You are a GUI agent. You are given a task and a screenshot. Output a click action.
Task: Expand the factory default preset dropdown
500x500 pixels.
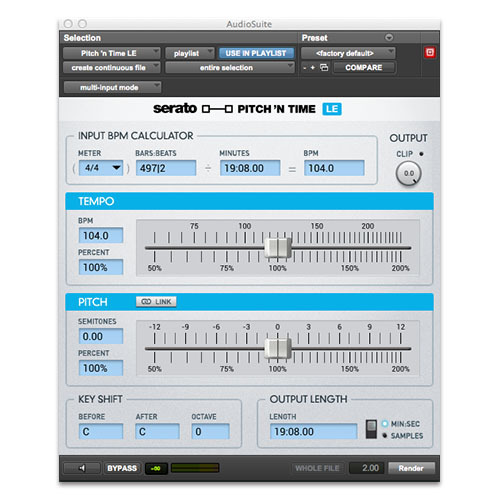pos(348,53)
